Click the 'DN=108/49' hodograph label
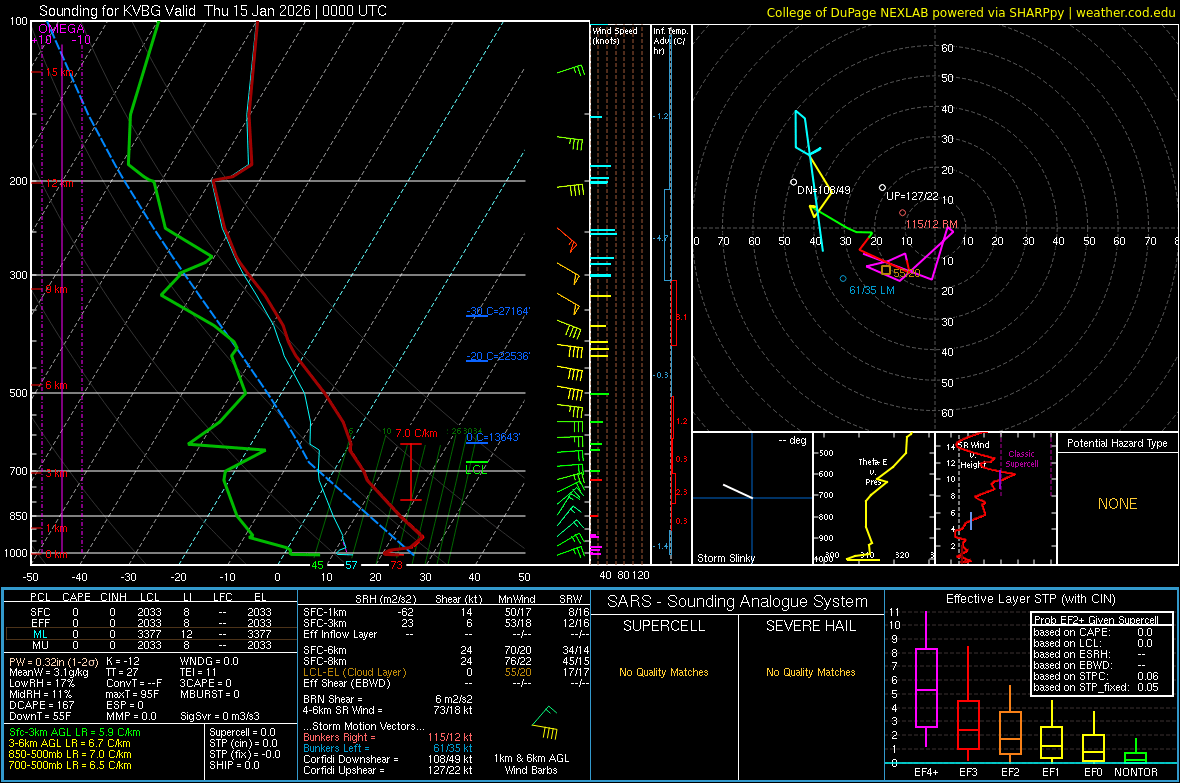The image size is (1180, 783). pos(823,190)
